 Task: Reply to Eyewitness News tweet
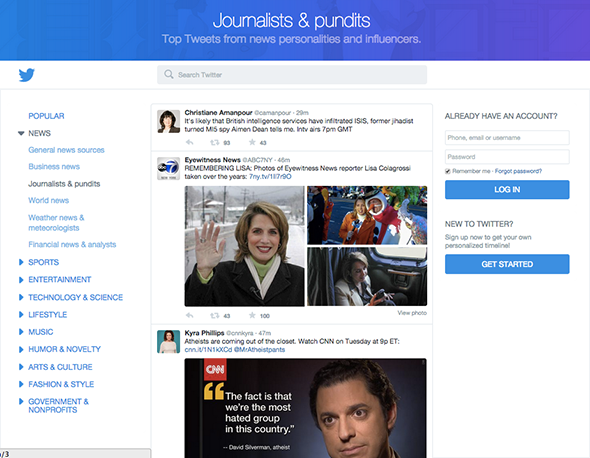(190, 315)
